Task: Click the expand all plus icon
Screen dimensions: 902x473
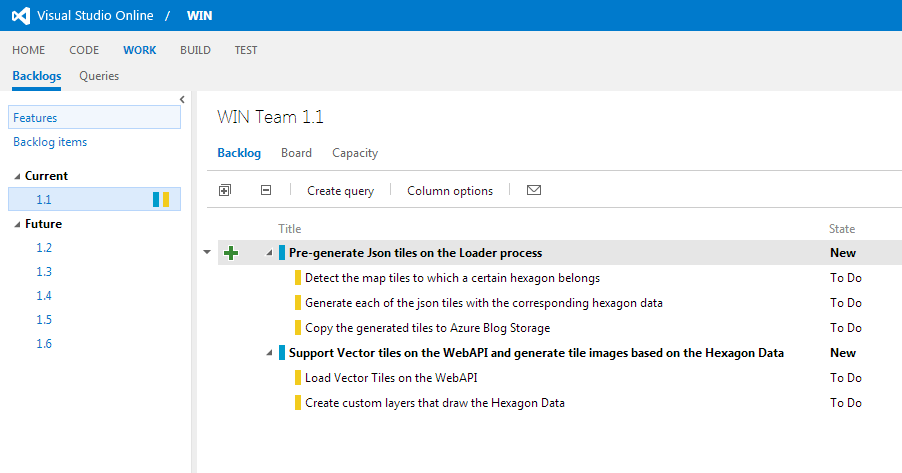Action: pos(225,190)
